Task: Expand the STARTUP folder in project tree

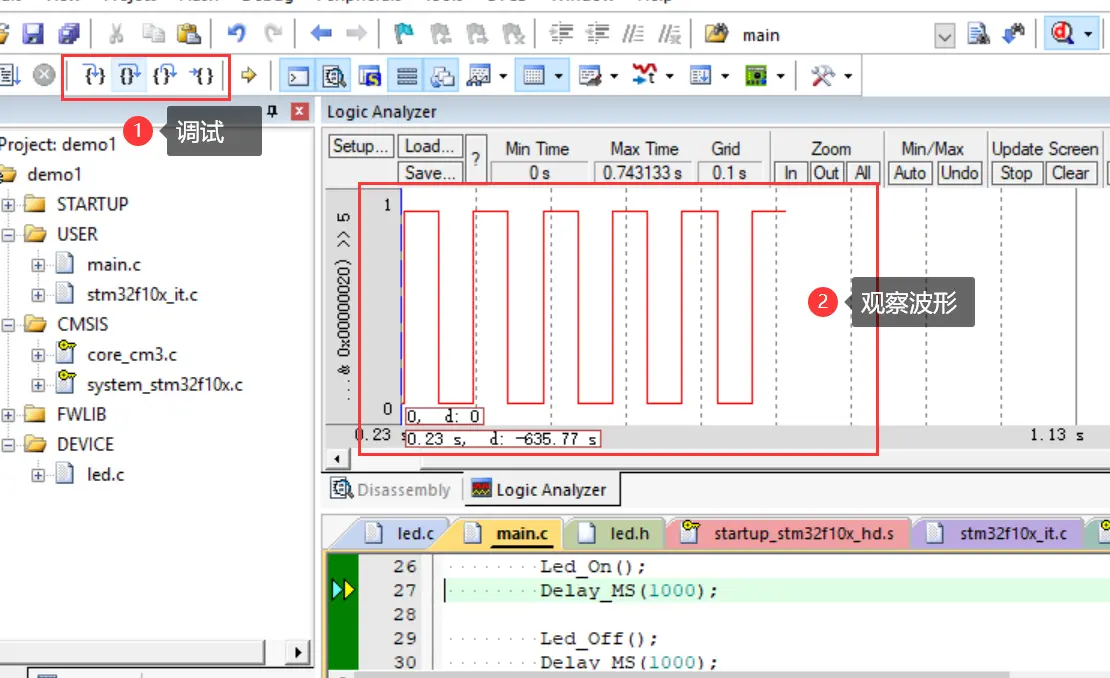Action: pyautogui.click(x=8, y=205)
